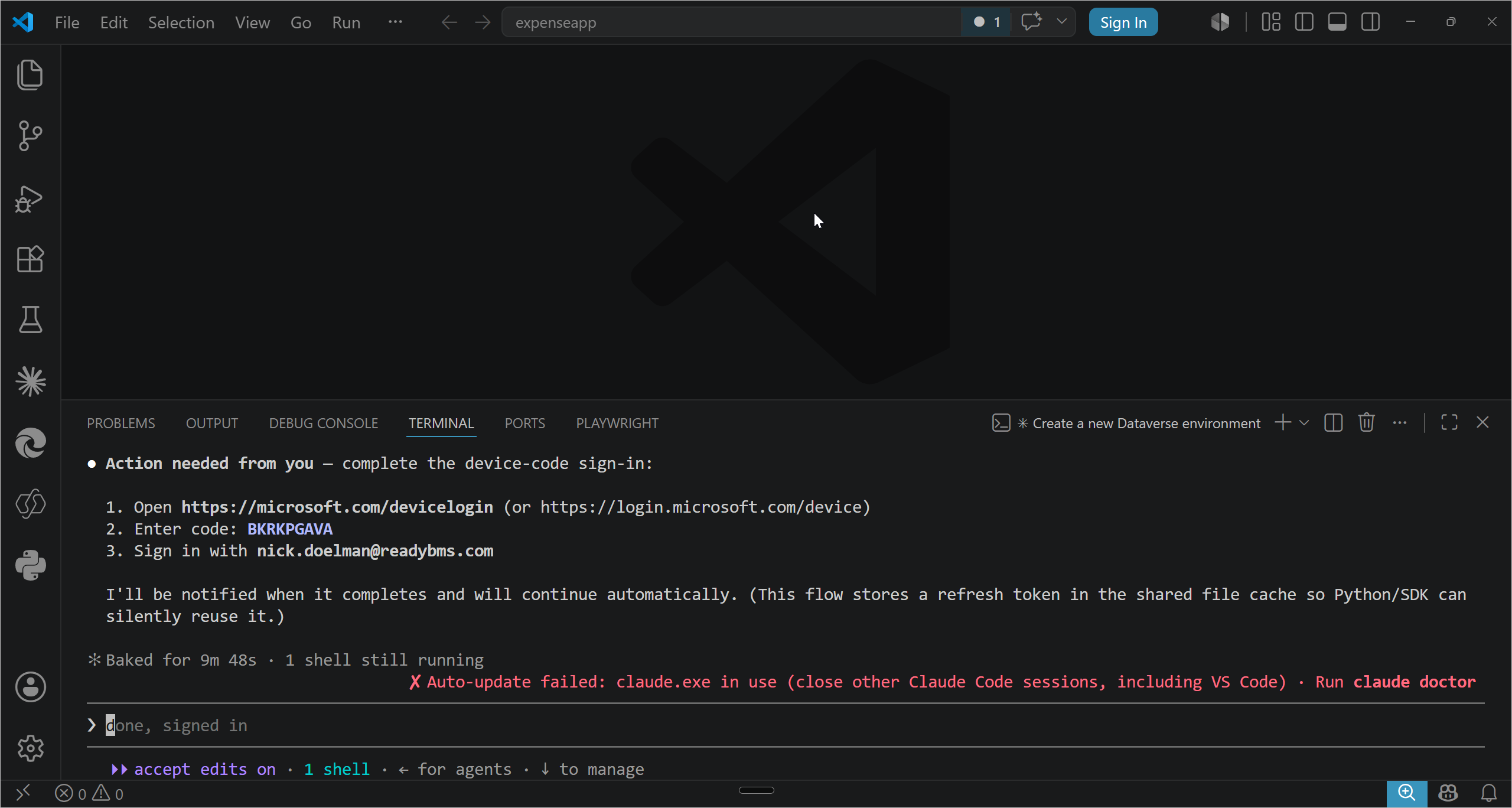Open the login.microsoft.com/device link
Image resolution: width=1512 pixels, height=808 pixels.
tap(702, 507)
